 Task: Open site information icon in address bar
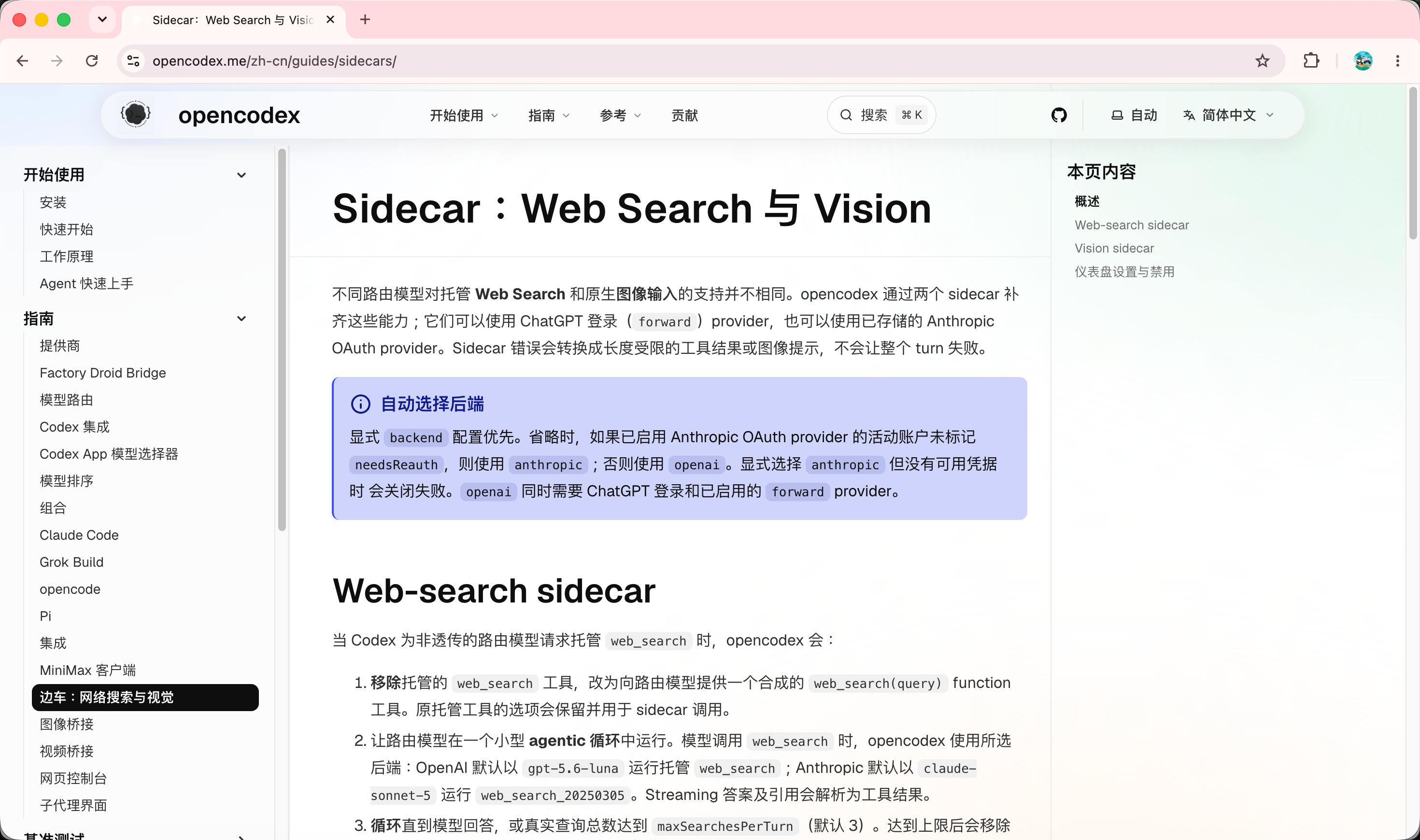pyautogui.click(x=134, y=60)
